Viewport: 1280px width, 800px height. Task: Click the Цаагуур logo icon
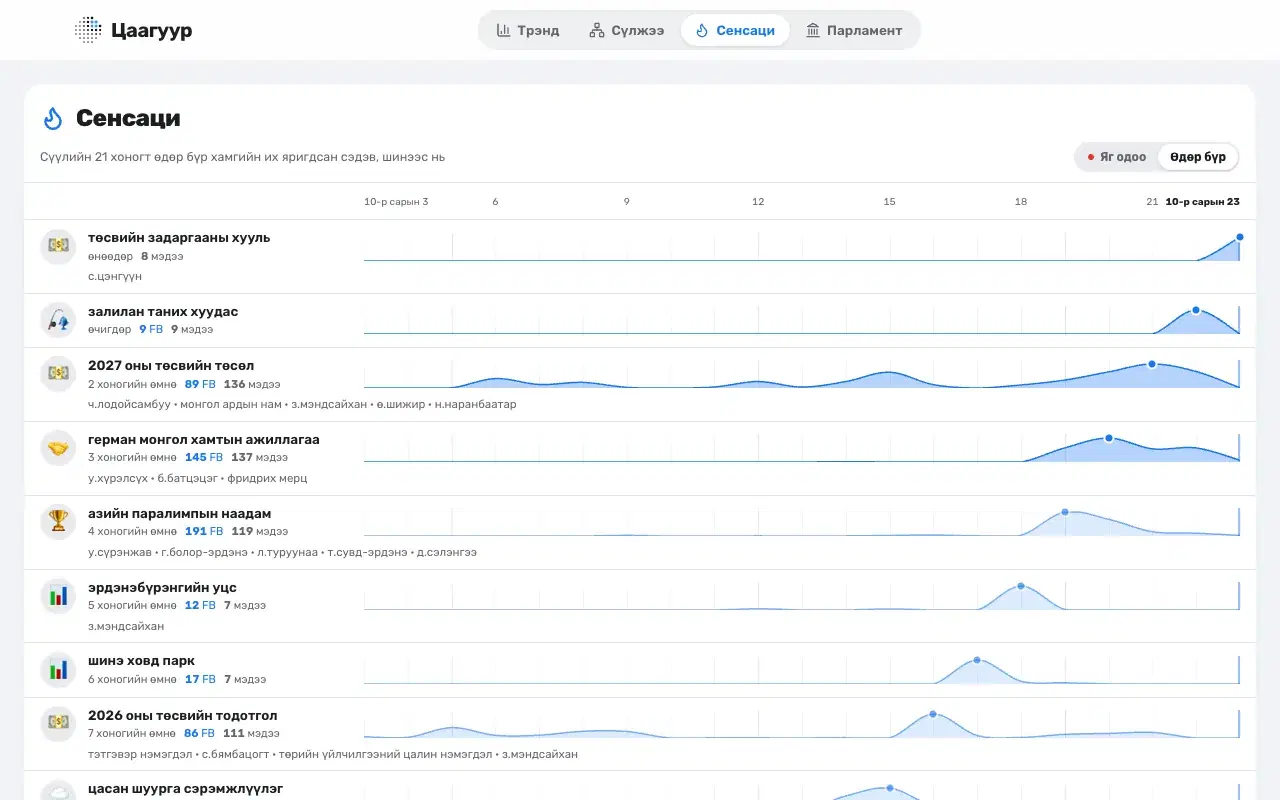88,30
